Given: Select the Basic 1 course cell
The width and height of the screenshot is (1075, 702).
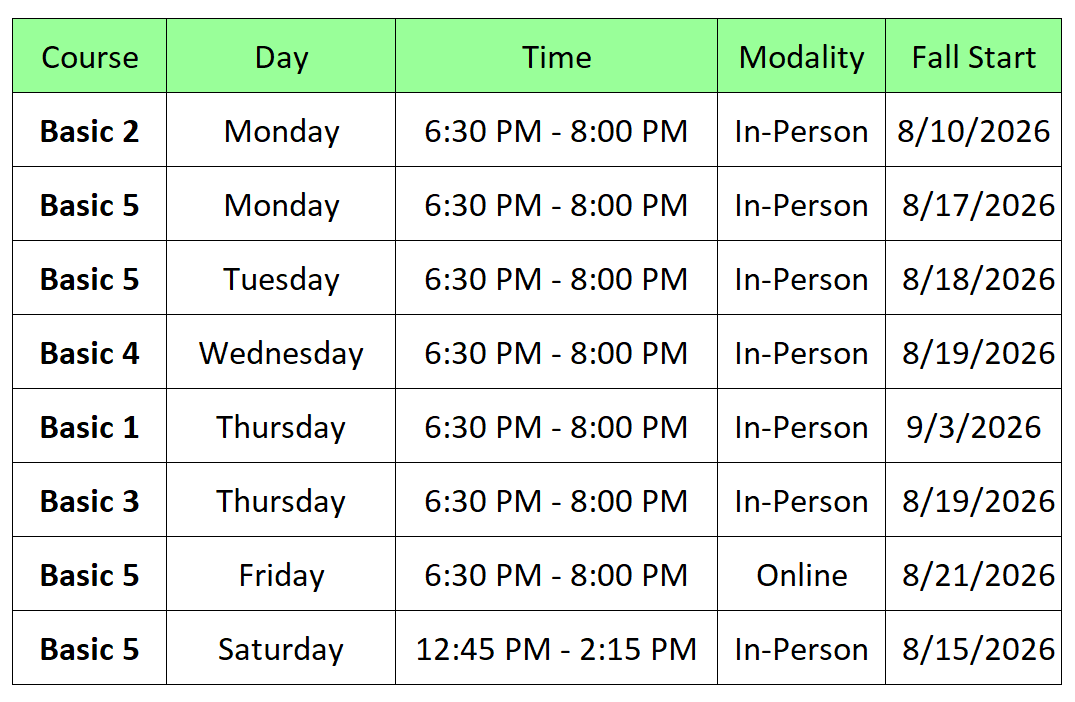Looking at the screenshot, I should pyautogui.click(x=89, y=426).
